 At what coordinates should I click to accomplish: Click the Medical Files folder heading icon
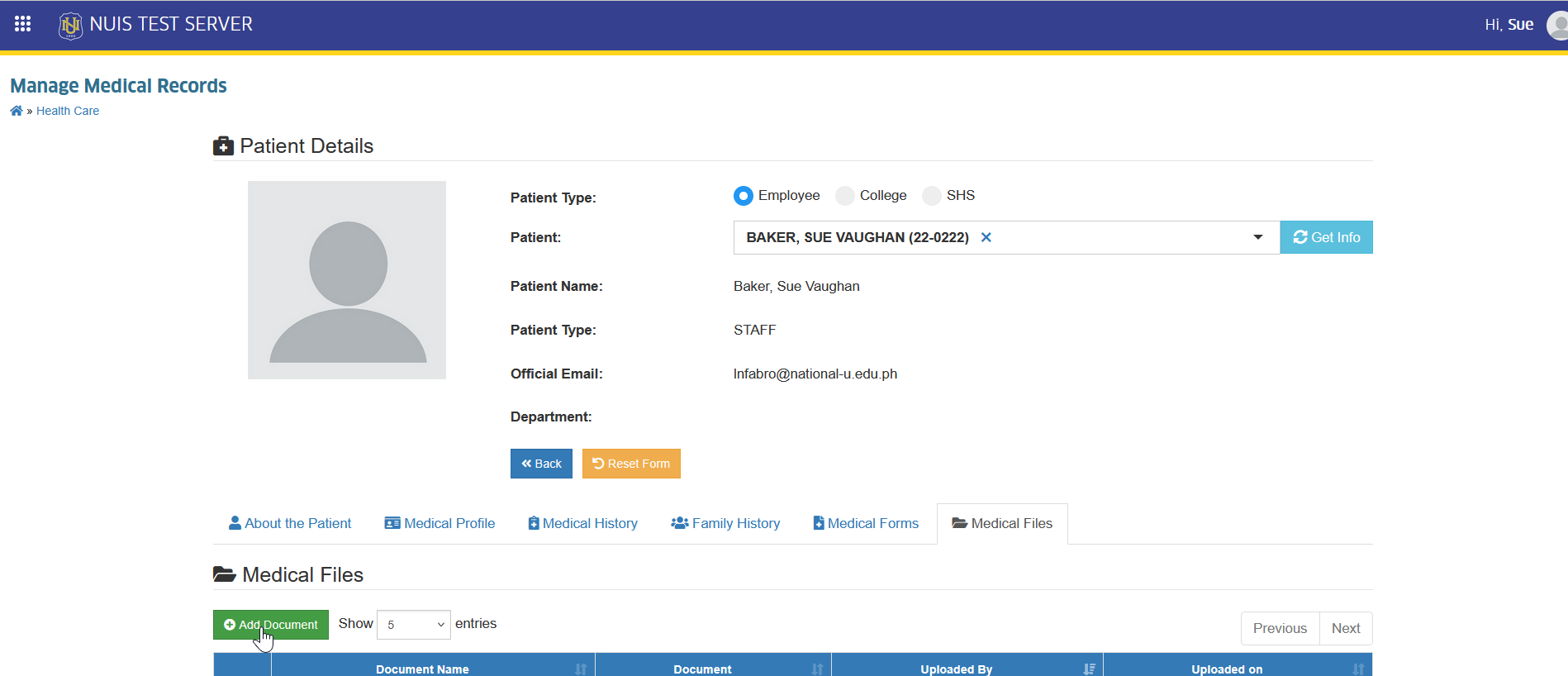point(225,574)
